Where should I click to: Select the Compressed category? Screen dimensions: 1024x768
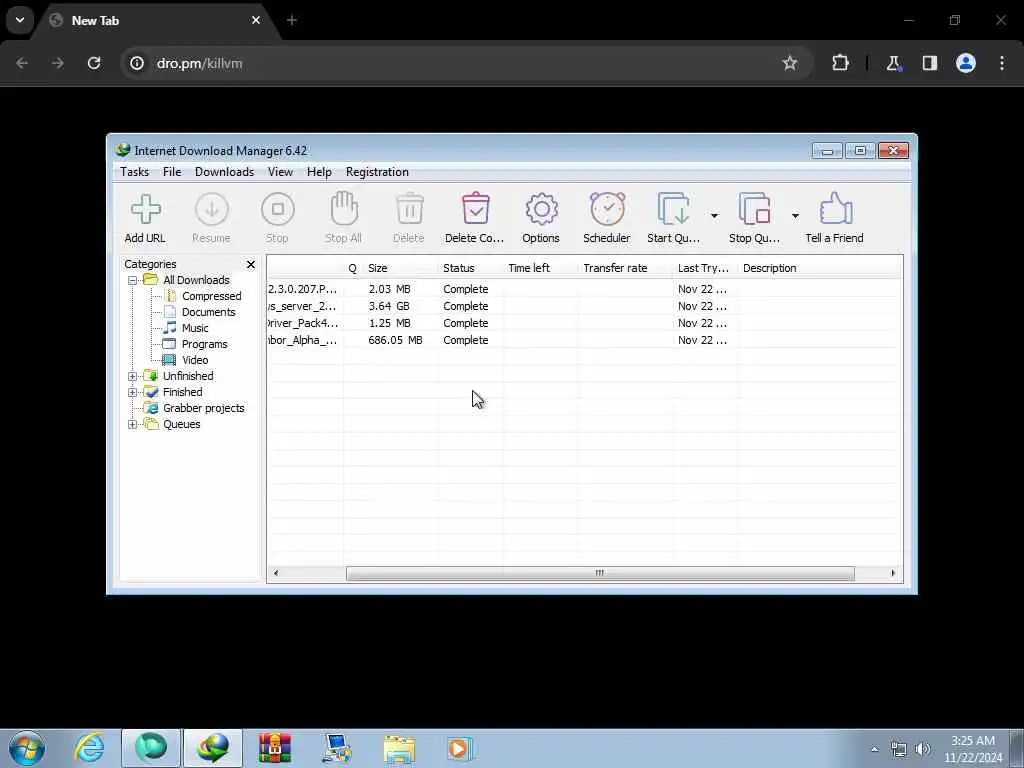pos(212,296)
